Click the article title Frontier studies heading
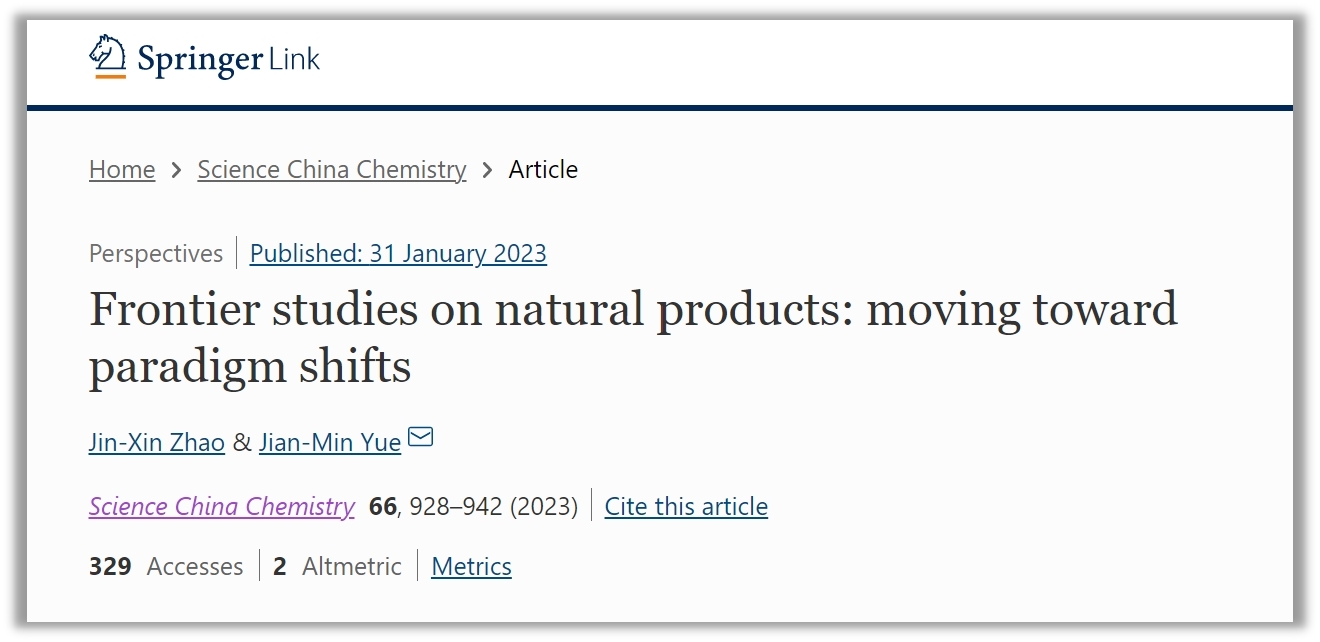The width and height of the screenshot is (1320, 642). pos(633,338)
